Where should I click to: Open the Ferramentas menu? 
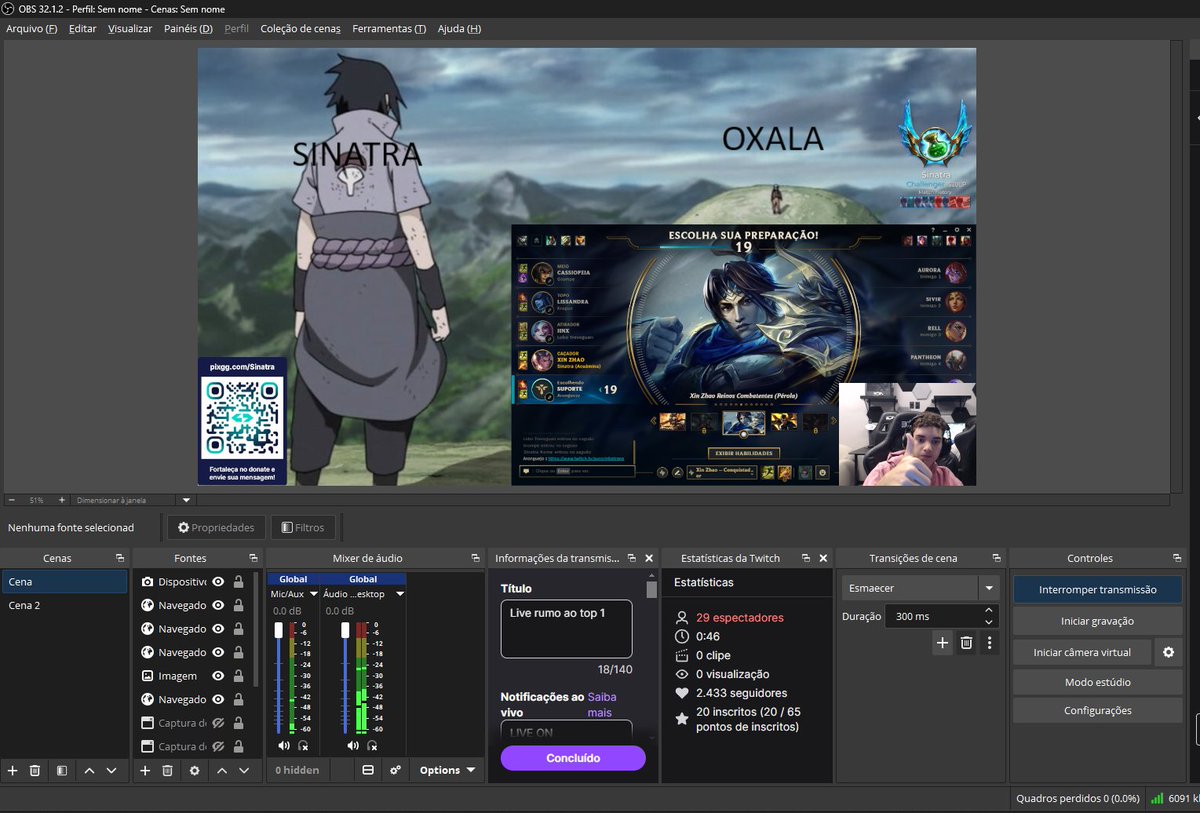click(389, 29)
